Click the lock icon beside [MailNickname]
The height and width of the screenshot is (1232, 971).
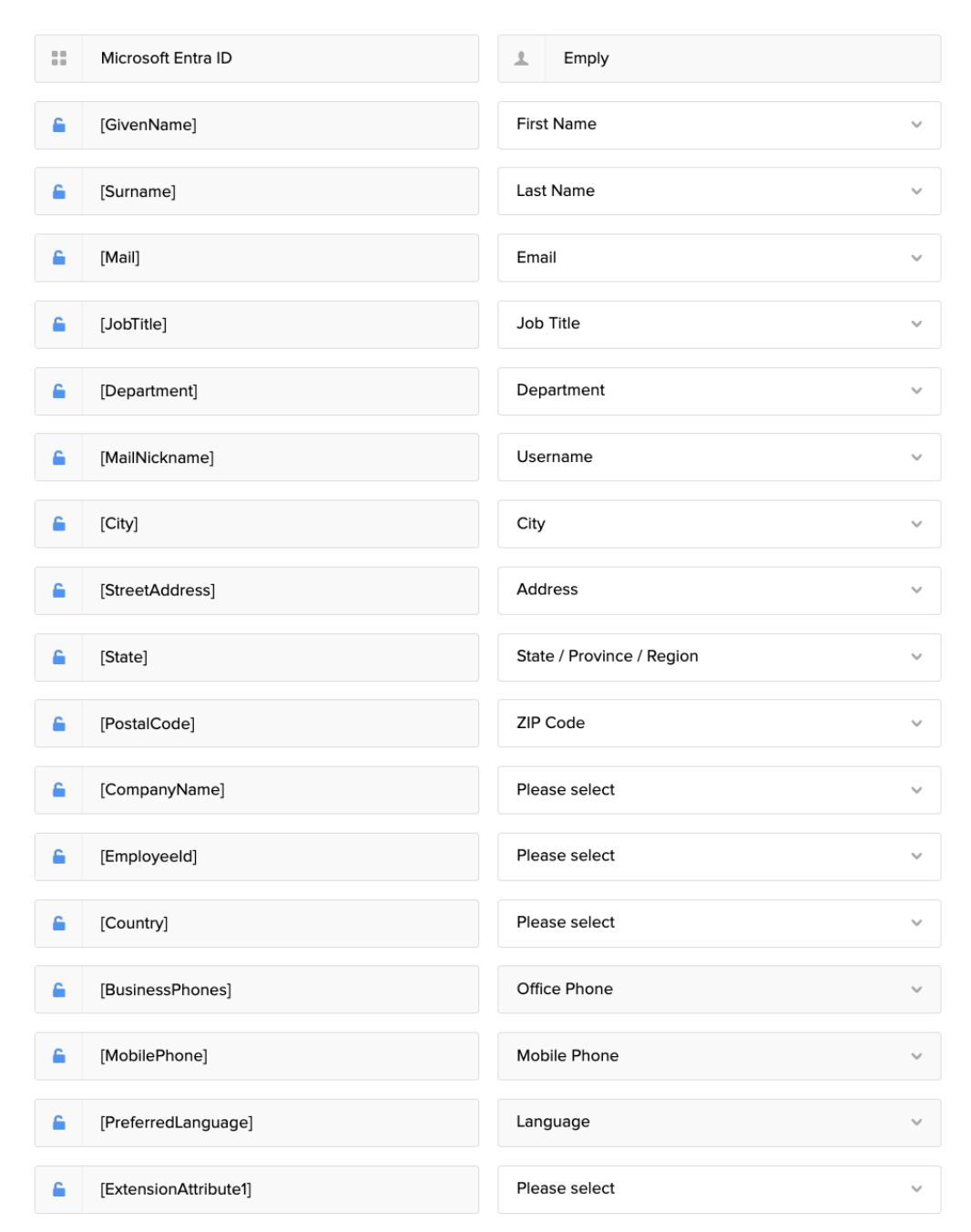[x=59, y=457]
